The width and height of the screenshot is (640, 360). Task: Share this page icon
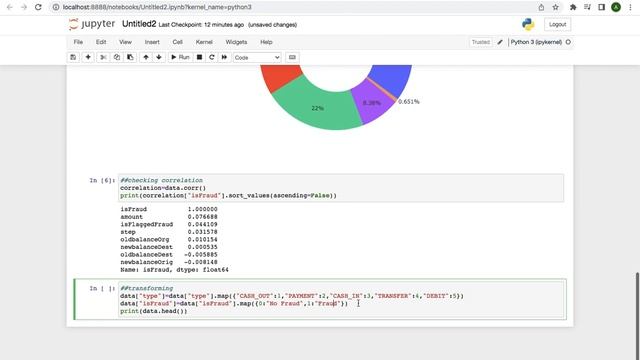click(541, 7)
